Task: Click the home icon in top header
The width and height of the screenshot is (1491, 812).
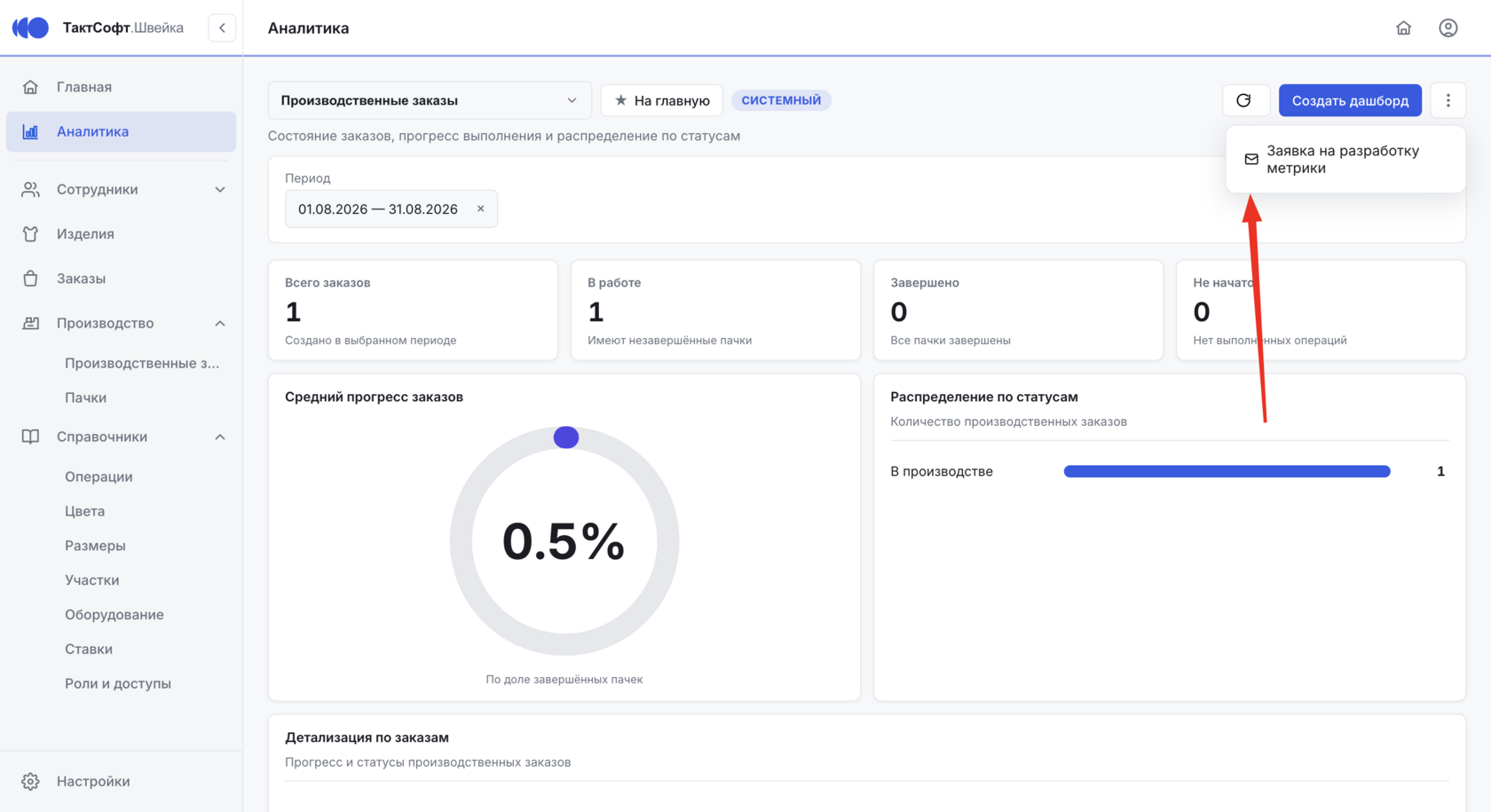Action: (1403, 28)
